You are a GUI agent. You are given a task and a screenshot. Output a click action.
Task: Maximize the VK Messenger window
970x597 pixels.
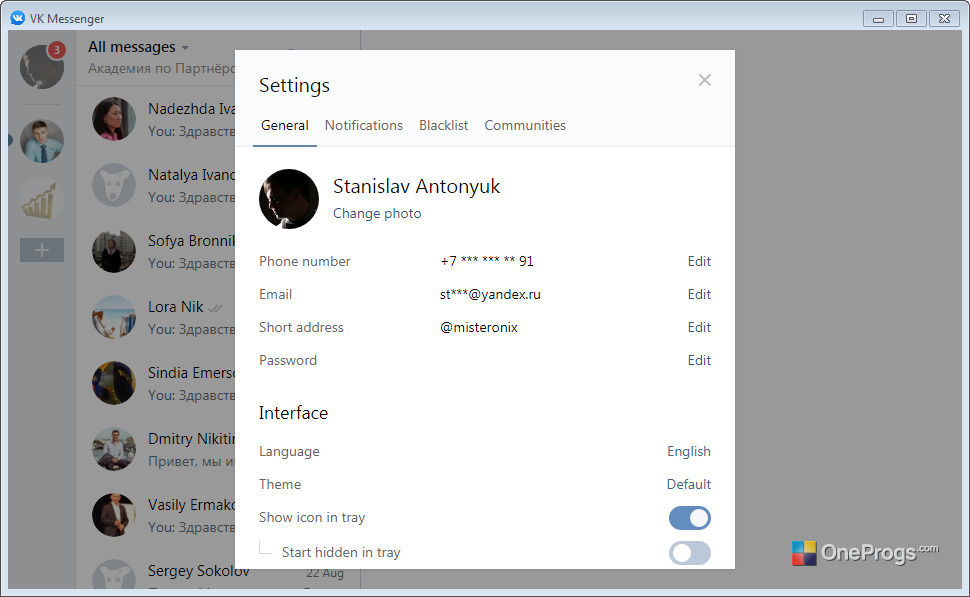[x=911, y=19]
